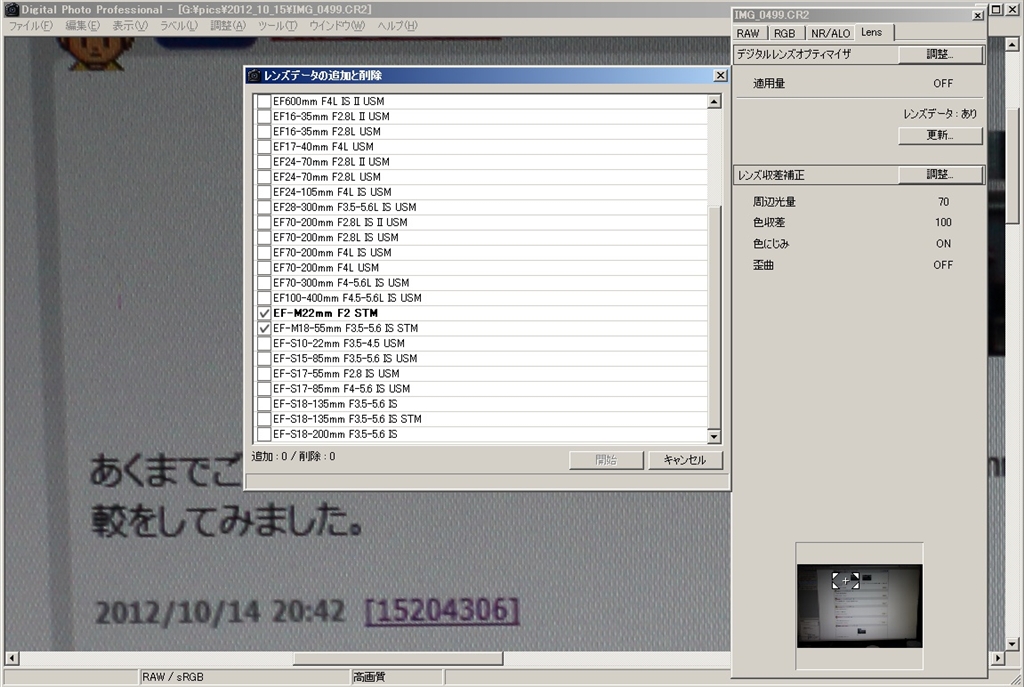Viewport: 1024px width, 687px height.
Task: Check the EF16-35mm F2.8L II USM lens
Action: (x=264, y=116)
